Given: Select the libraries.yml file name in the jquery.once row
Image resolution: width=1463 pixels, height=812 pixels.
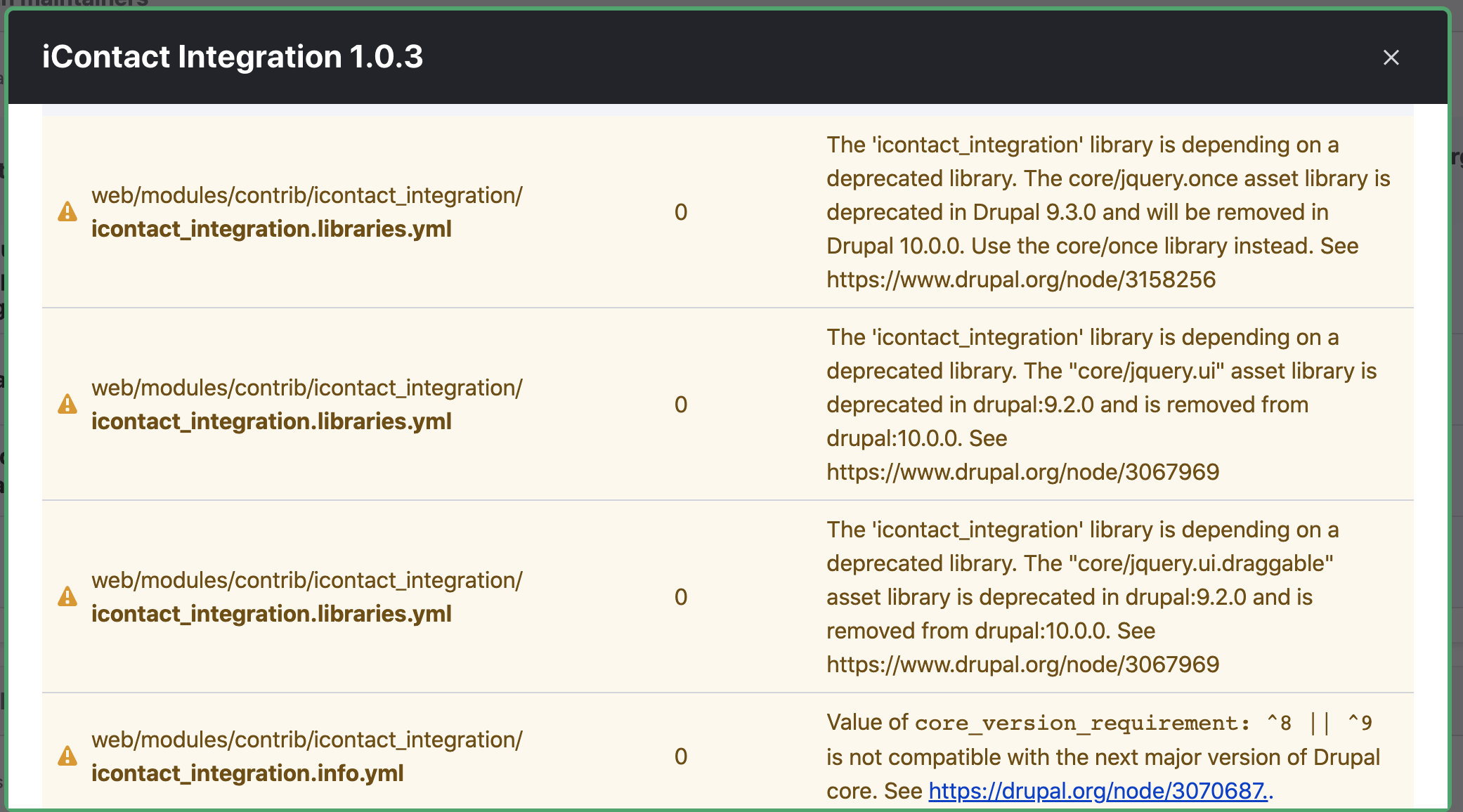Looking at the screenshot, I should [271, 229].
